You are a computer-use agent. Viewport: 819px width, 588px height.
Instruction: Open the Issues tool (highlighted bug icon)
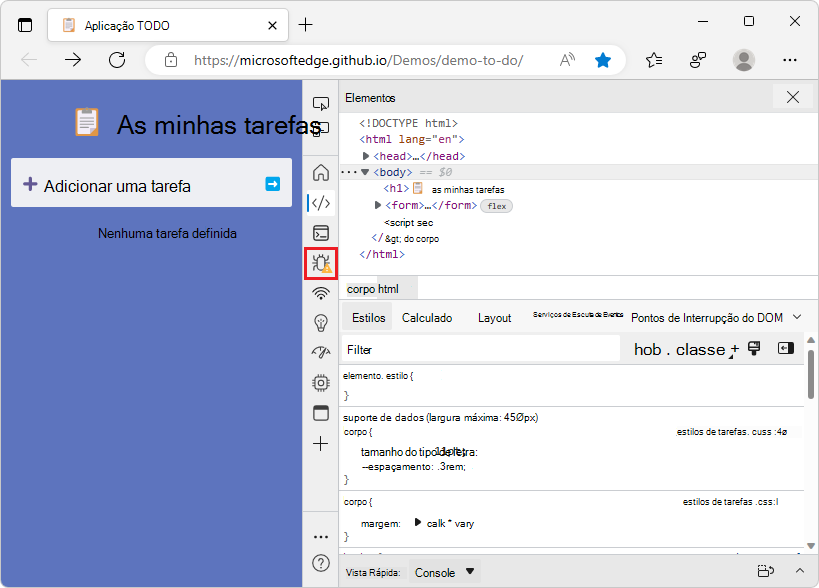(320, 263)
